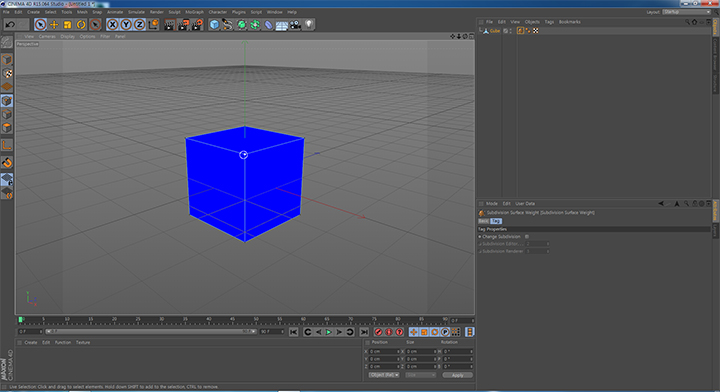Open Object Manager Tags menu
Image resolution: width=720 pixels, height=392 pixels.
[x=549, y=22]
